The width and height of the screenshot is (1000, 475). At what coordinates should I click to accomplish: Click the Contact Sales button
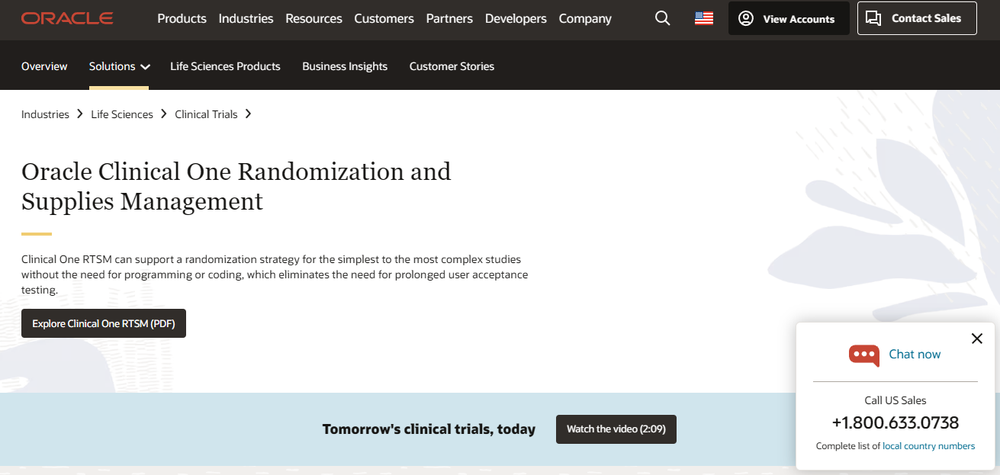point(916,18)
